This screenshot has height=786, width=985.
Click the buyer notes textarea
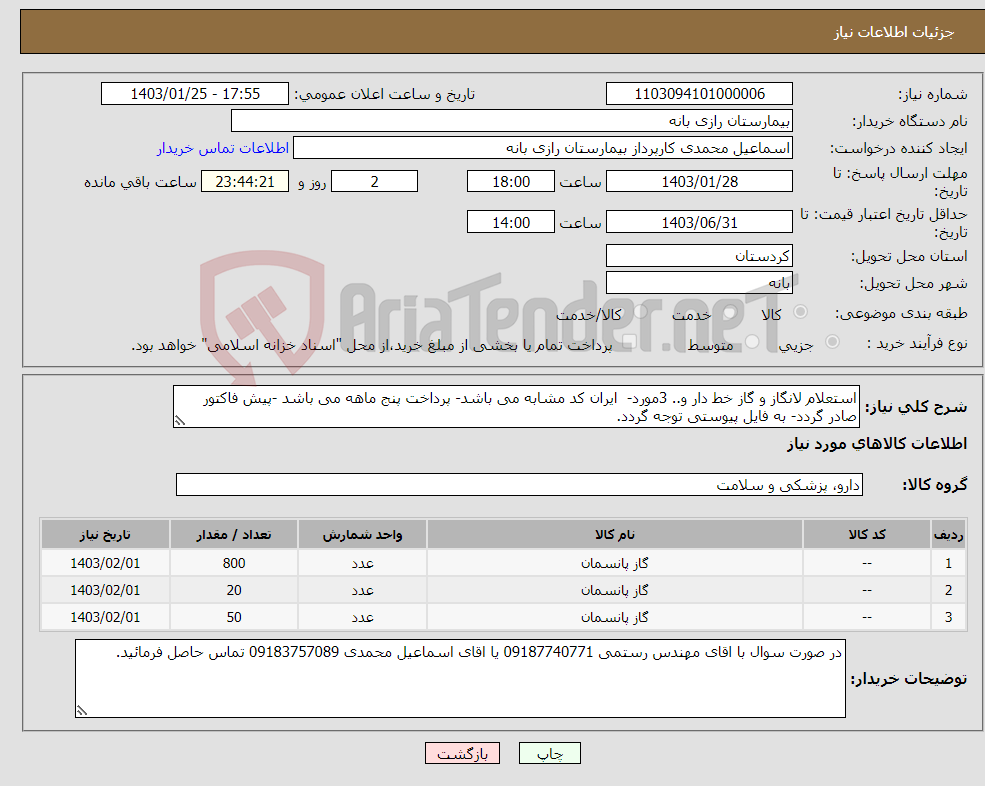[x=460, y=679]
